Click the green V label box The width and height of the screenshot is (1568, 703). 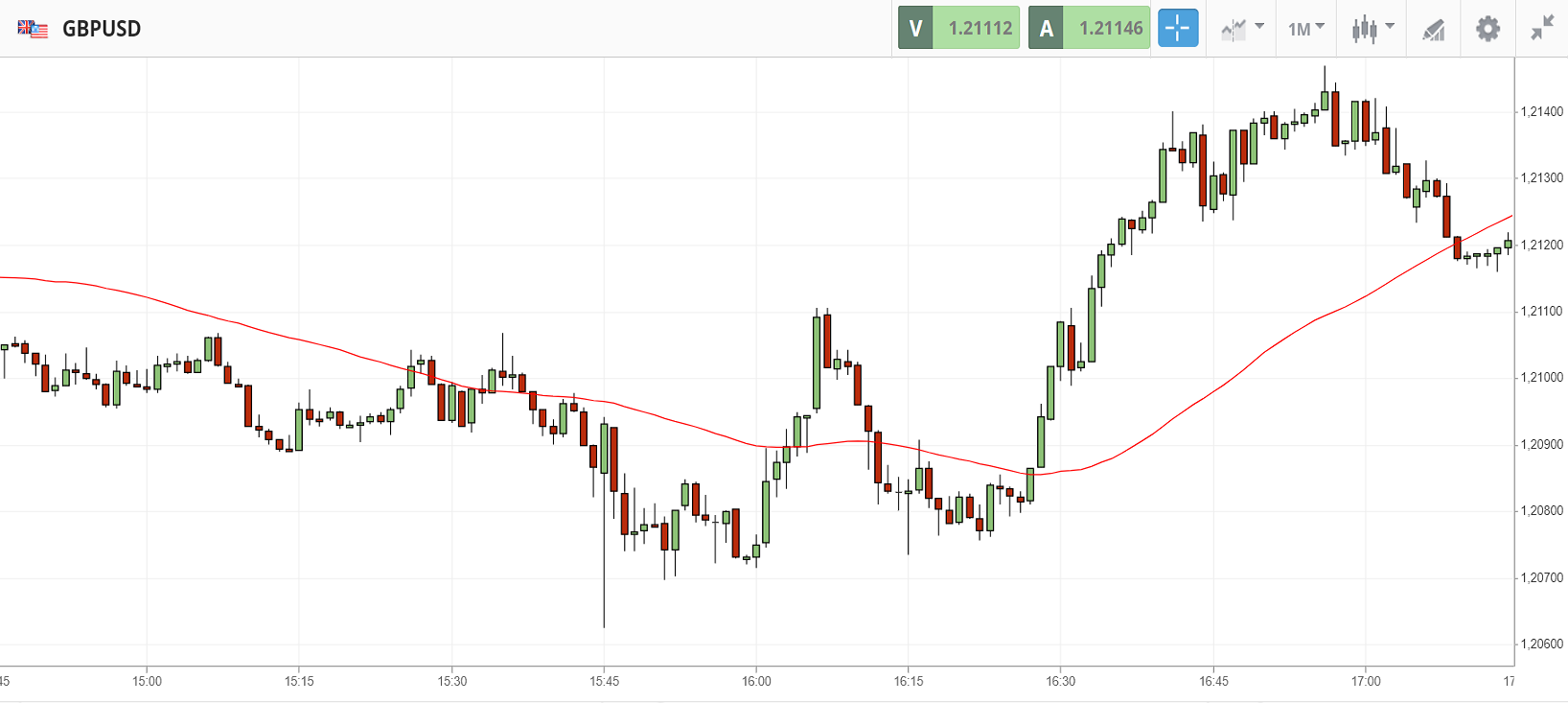tap(915, 28)
